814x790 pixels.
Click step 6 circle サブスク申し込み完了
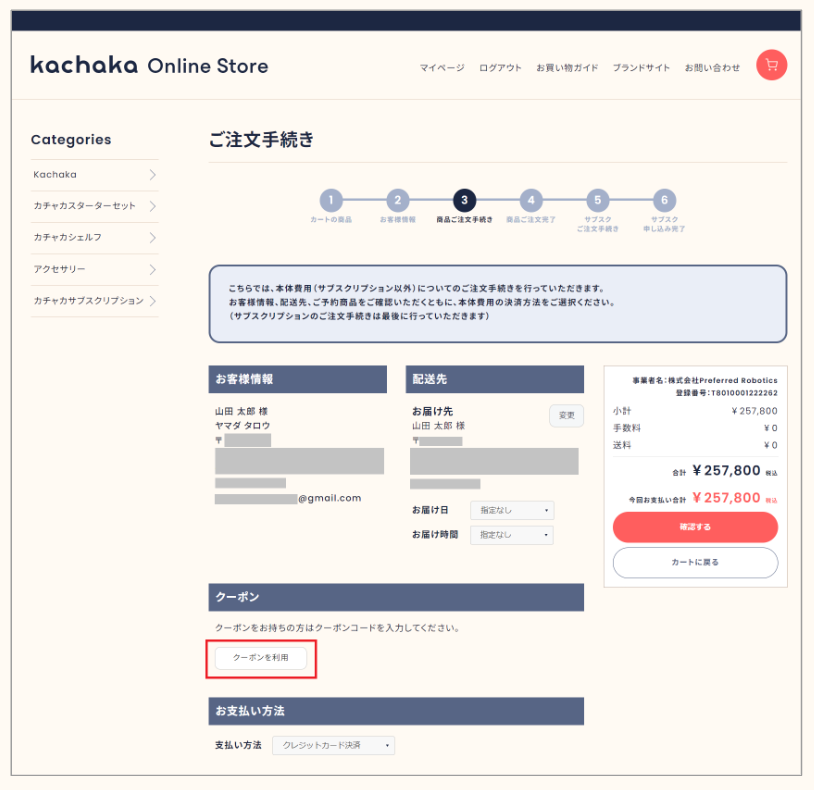coord(664,200)
